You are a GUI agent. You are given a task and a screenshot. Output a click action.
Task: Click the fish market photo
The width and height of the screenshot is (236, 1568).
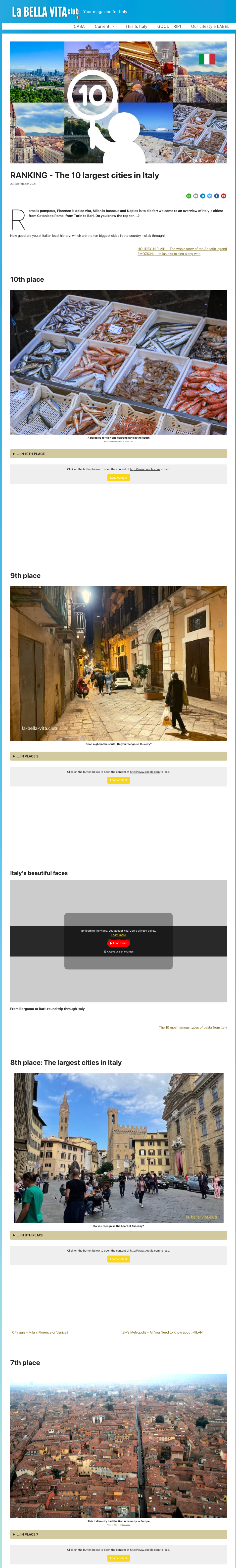point(118,362)
